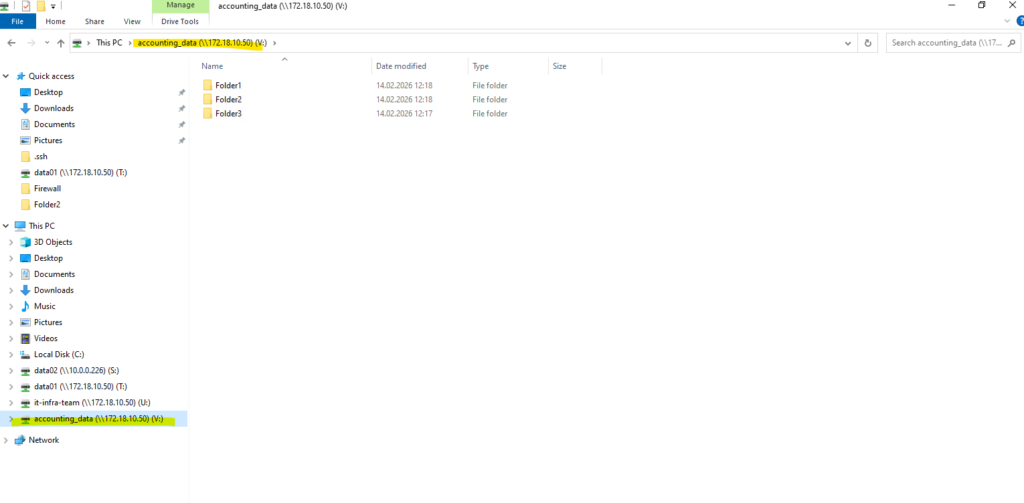This screenshot has width=1024, height=503.
Task: Click the Up one level arrow
Action: pos(61,42)
